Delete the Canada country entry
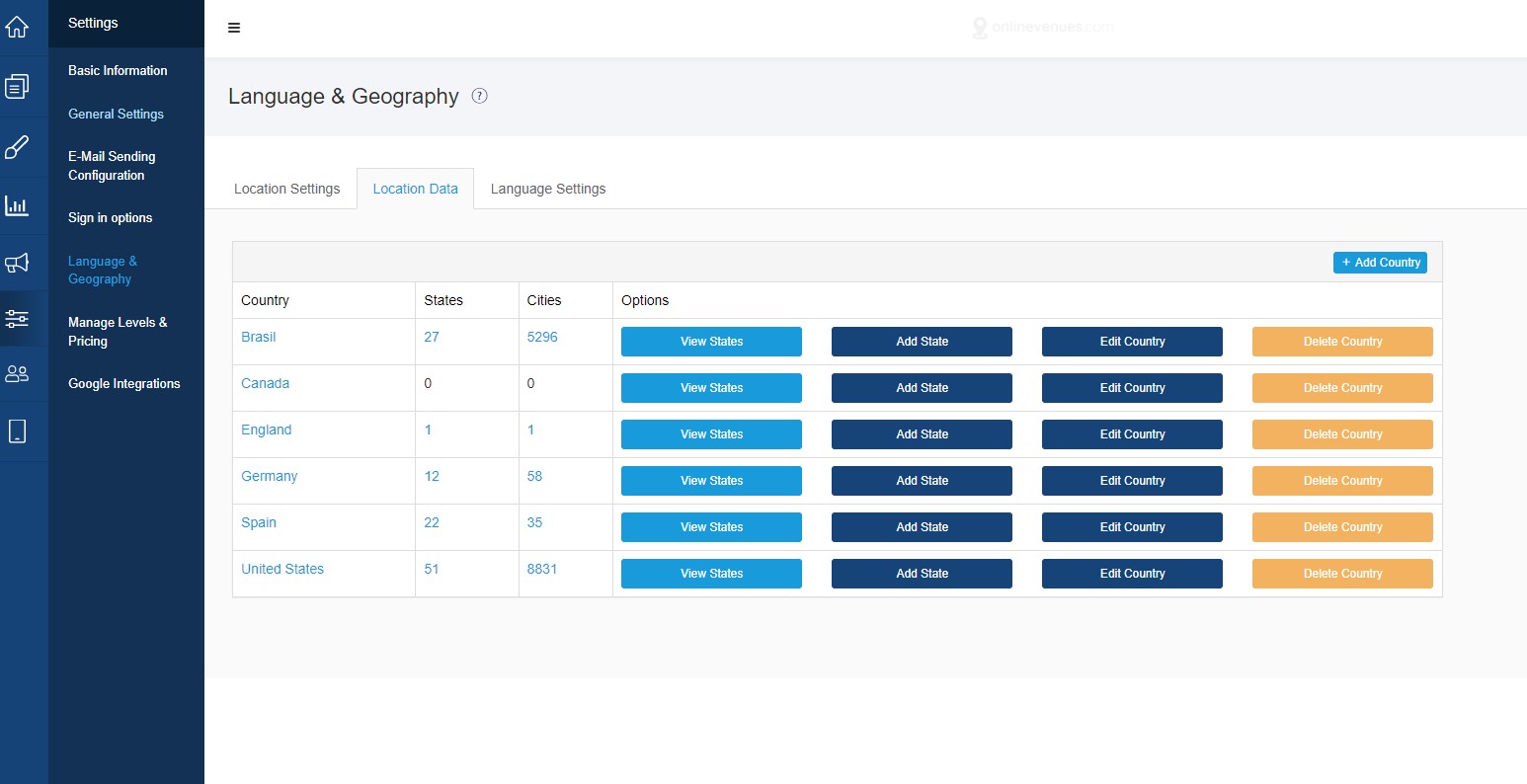The height and width of the screenshot is (784, 1527). pos(1342,388)
